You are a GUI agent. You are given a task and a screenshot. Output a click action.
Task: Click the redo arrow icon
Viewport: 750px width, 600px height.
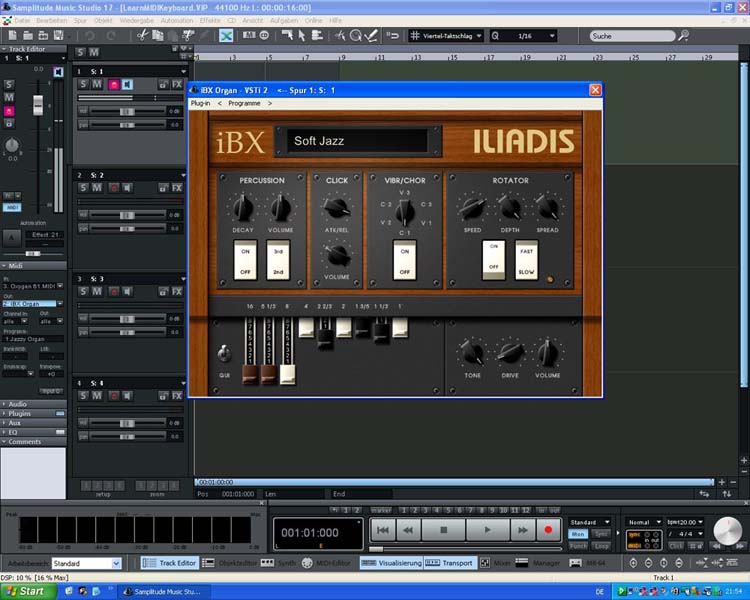[x=111, y=35]
